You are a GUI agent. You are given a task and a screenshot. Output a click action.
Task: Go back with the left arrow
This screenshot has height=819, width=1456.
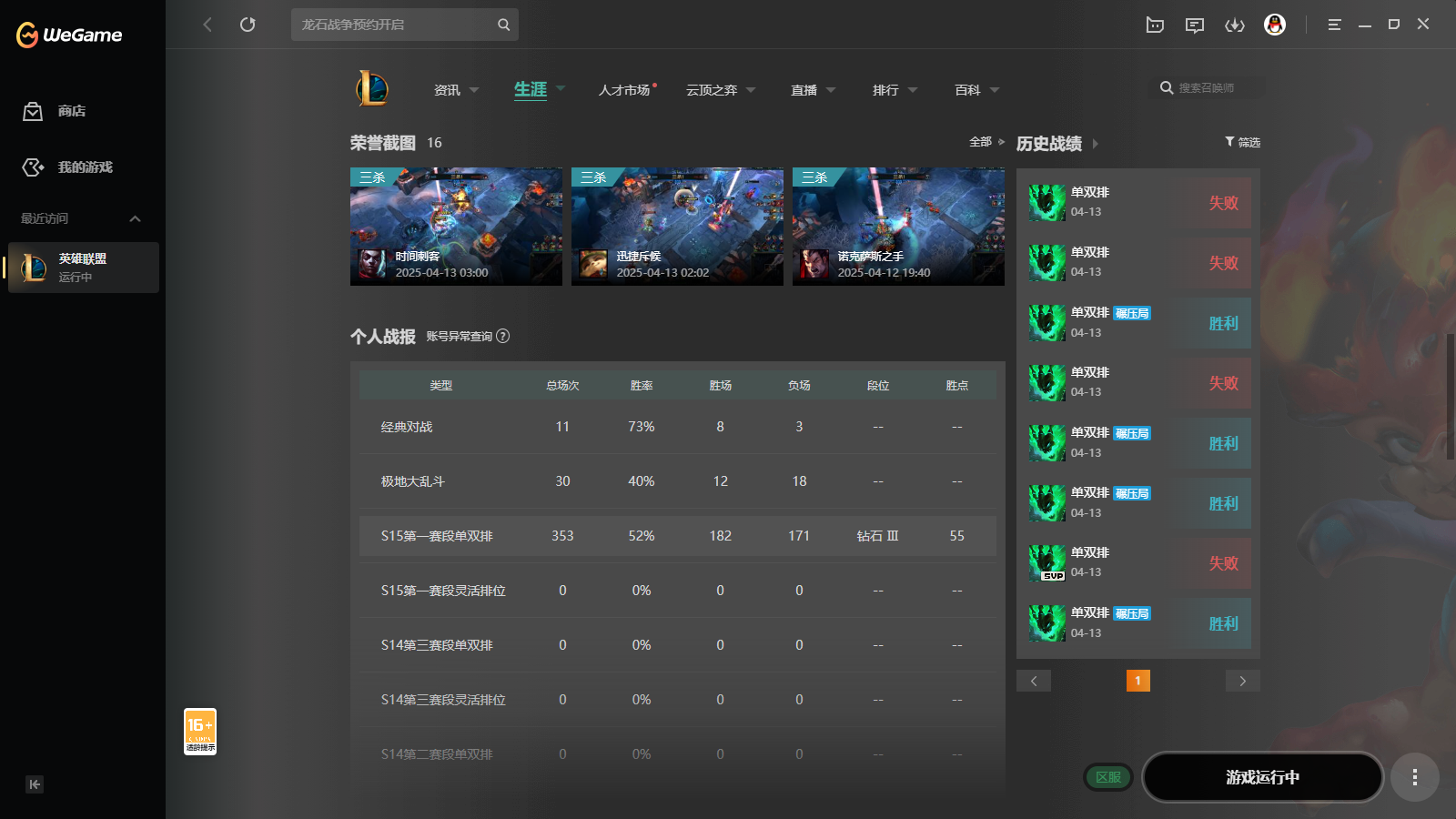pyautogui.click(x=207, y=25)
